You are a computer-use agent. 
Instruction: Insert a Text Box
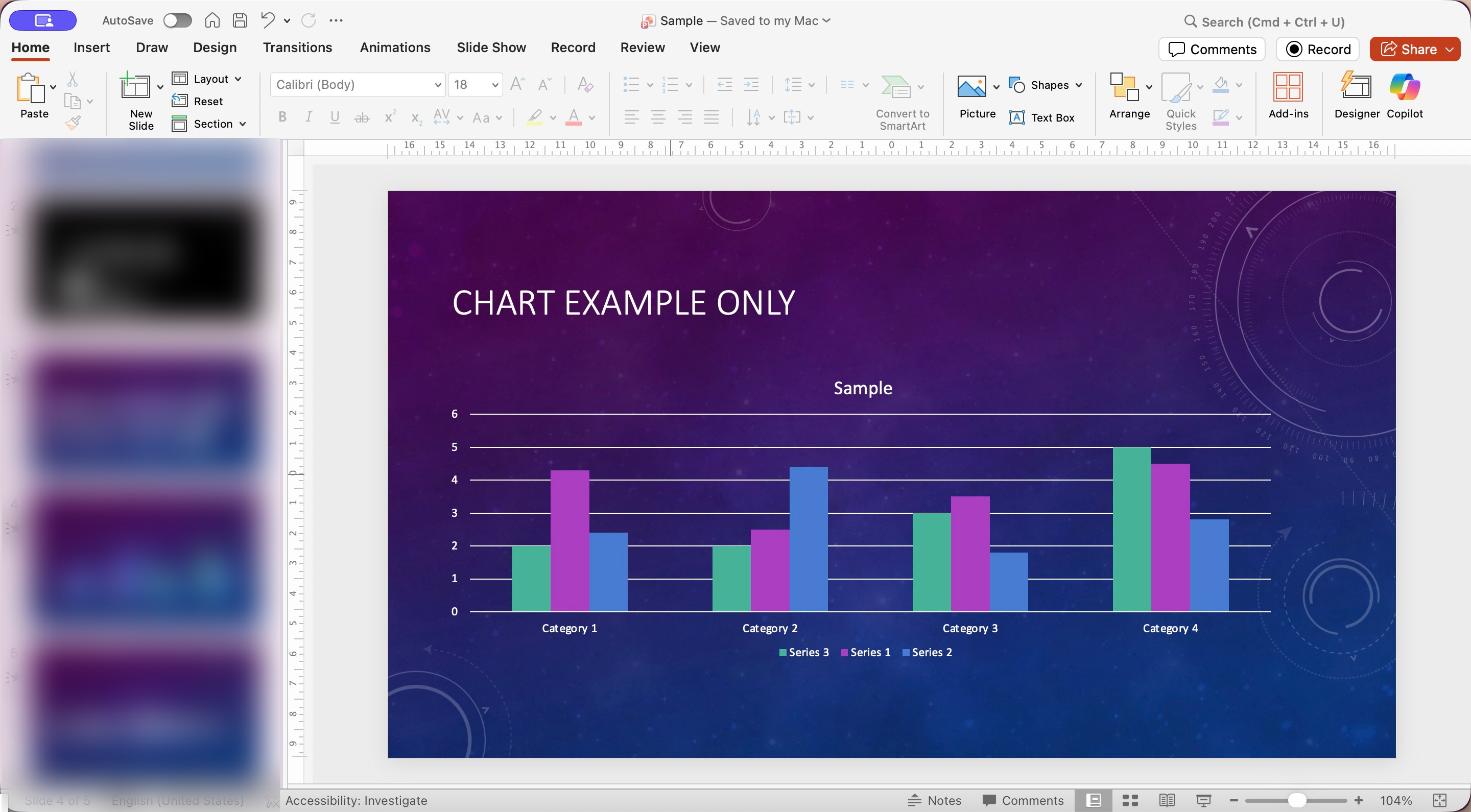(x=1041, y=117)
